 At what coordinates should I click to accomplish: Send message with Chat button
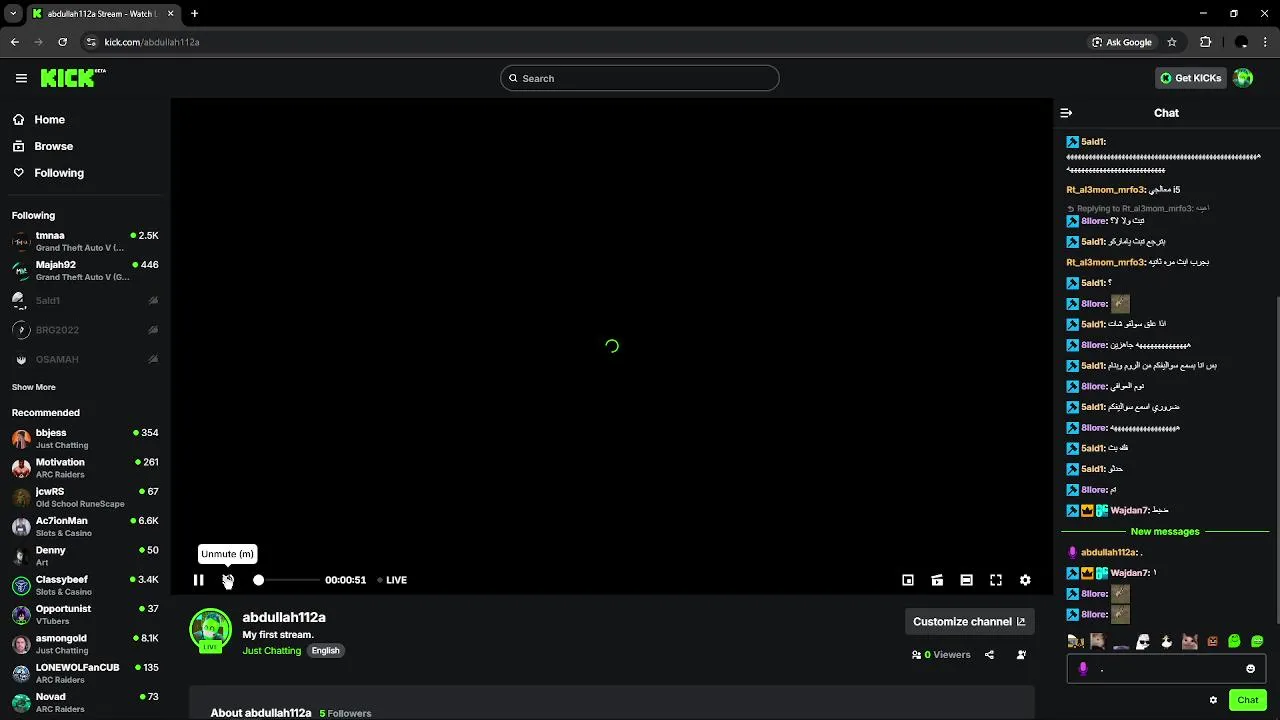[1247, 700]
